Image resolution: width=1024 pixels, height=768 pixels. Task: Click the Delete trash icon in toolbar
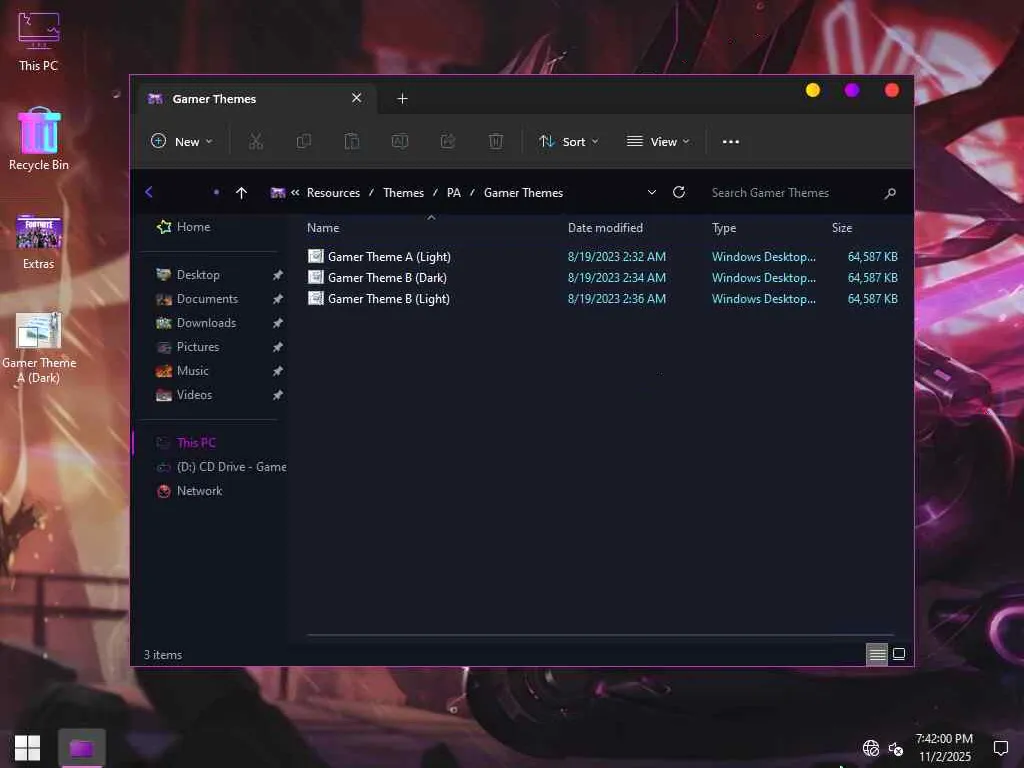(x=496, y=141)
